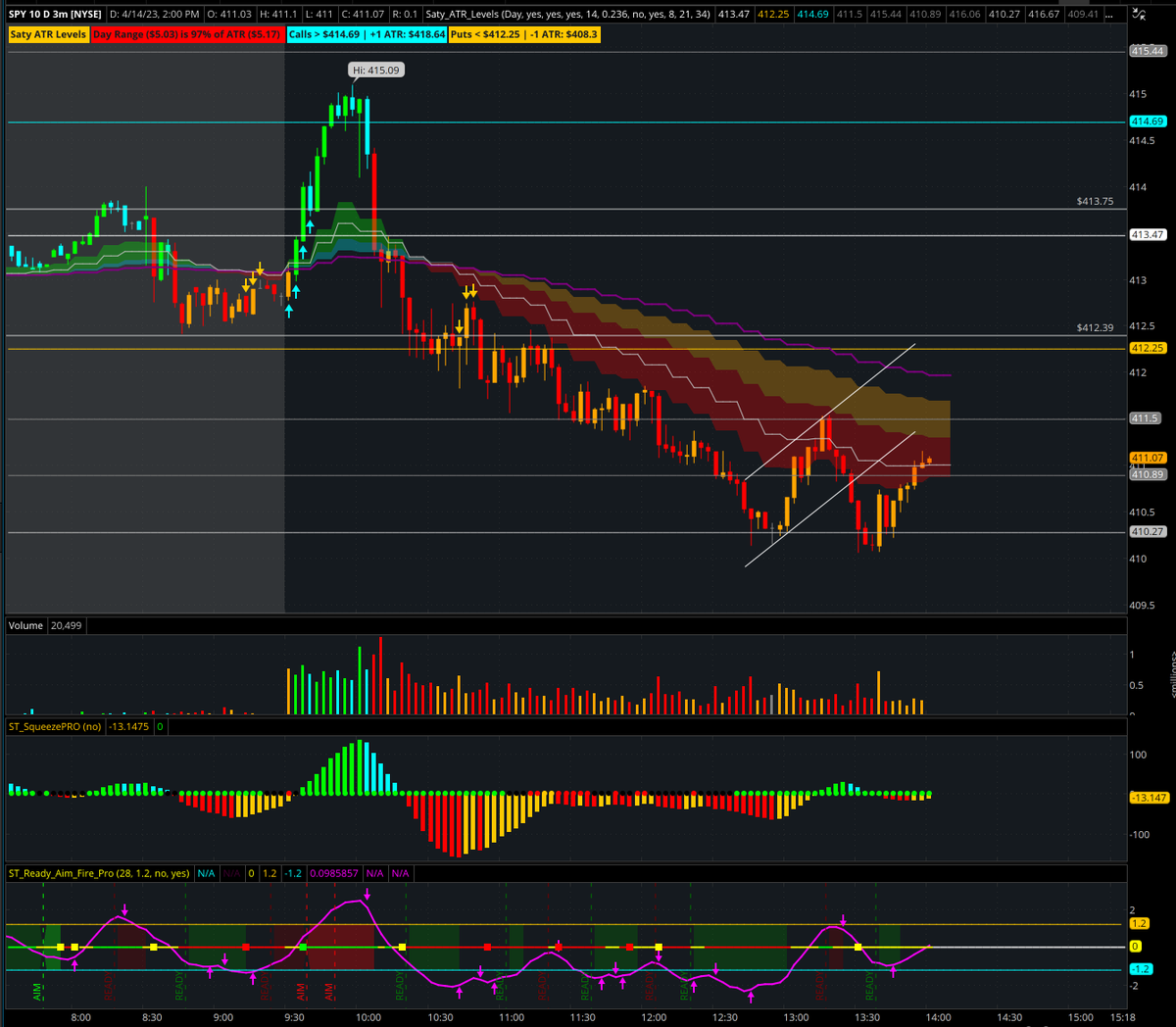Click the 410.27 price axis bubble
Image resolution: width=1176 pixels, height=1027 pixels.
1147,532
